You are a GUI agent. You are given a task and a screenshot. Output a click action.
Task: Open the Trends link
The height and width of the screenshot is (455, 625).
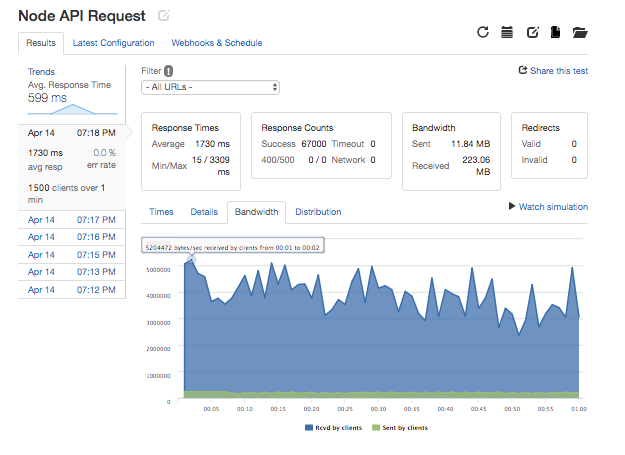[x=41, y=72]
